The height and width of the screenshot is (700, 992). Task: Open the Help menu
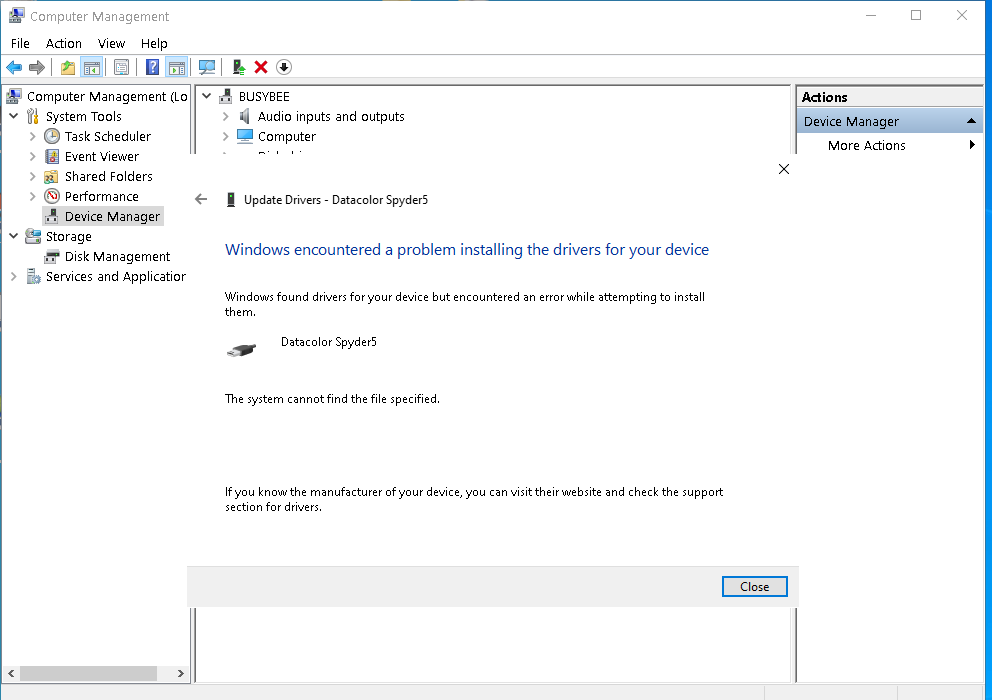(x=154, y=43)
